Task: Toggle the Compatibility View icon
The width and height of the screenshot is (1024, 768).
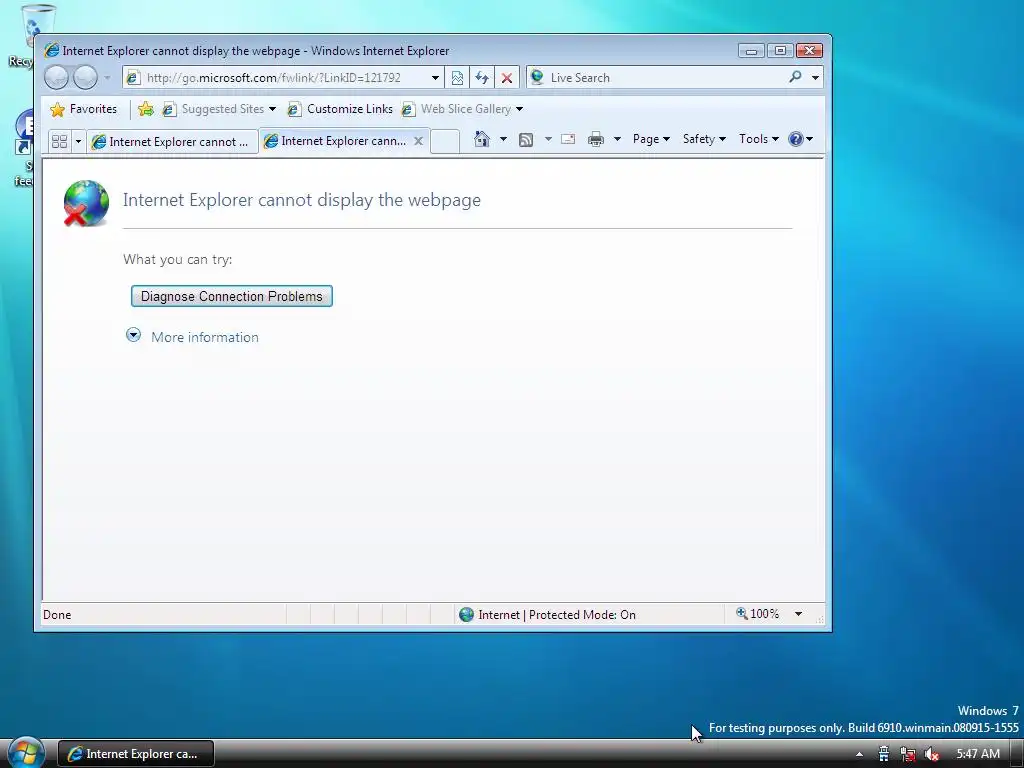Action: [x=457, y=78]
